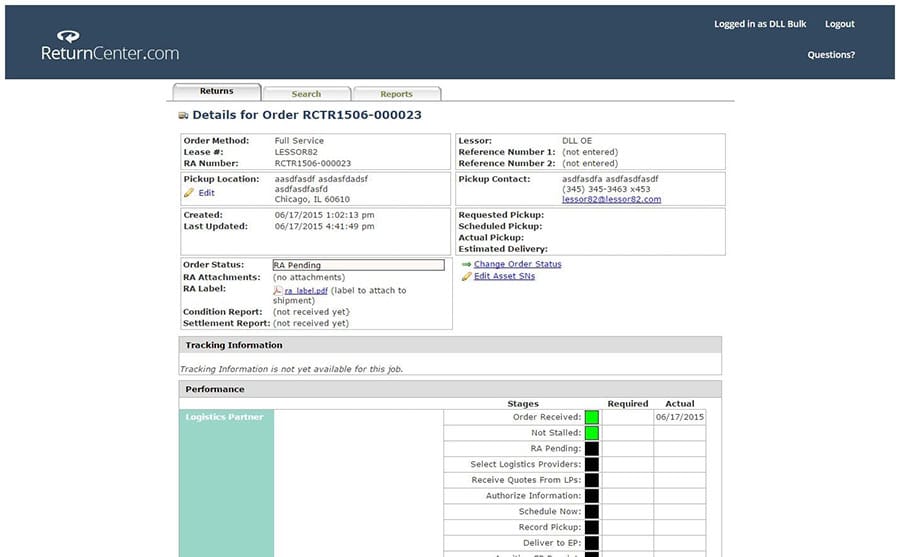Screen dimensions: 900x557
Task: Click the Actual date 06/17/2015 cell
Action: click(x=680, y=417)
